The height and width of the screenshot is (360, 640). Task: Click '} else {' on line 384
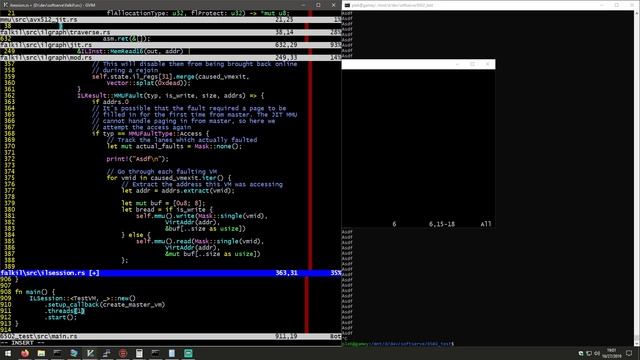point(136,235)
